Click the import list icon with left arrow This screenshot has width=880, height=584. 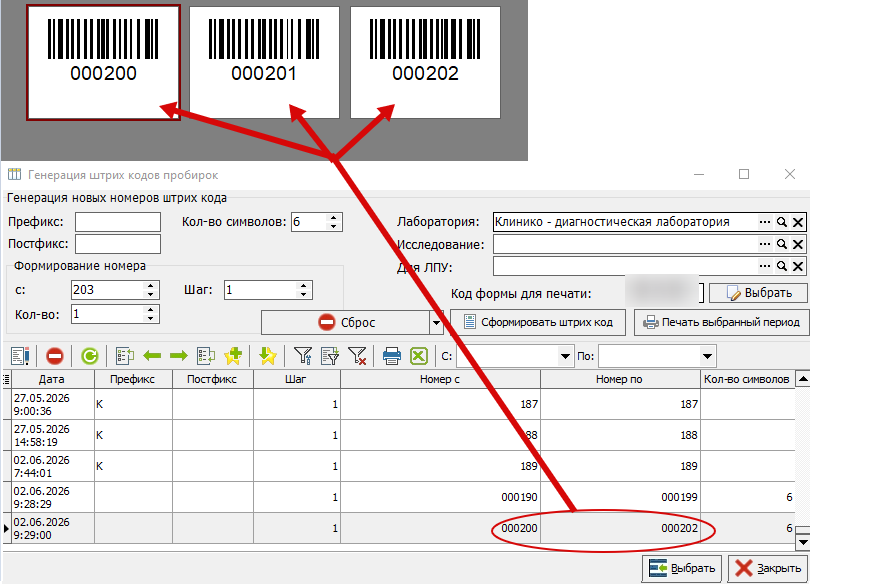[x=206, y=356]
